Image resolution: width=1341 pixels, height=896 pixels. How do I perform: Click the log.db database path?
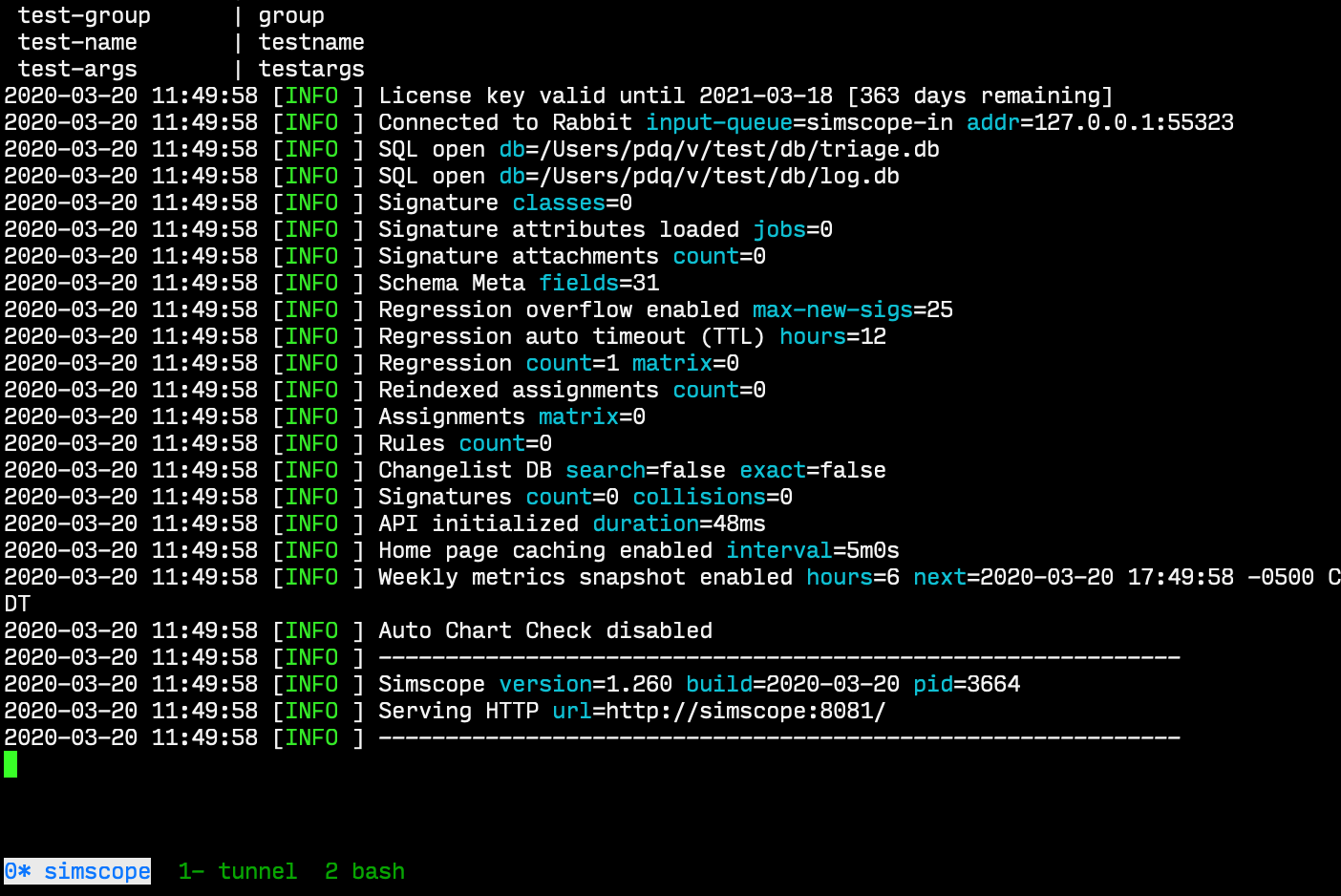719,176
